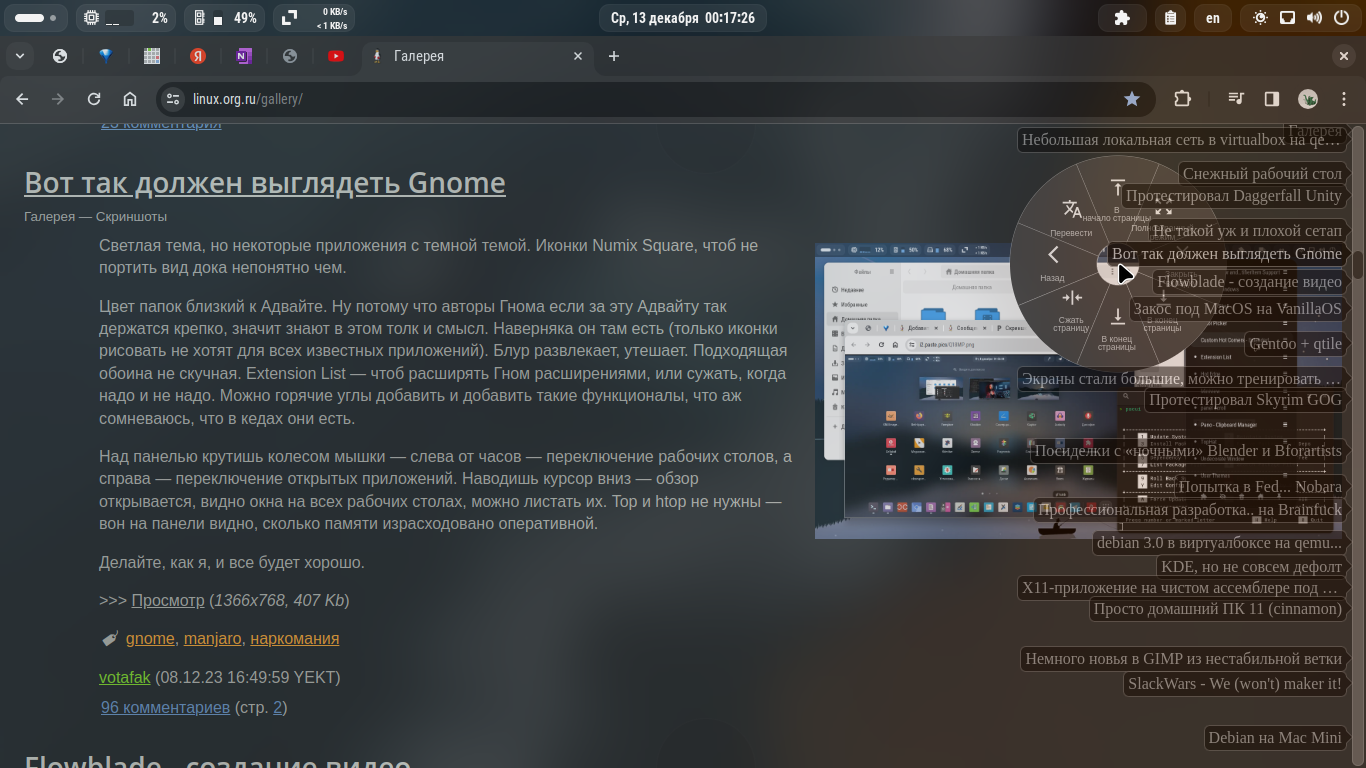
Task: Jump to Протестировал Daggerfall Unity outline label
Action: (x=1233, y=195)
